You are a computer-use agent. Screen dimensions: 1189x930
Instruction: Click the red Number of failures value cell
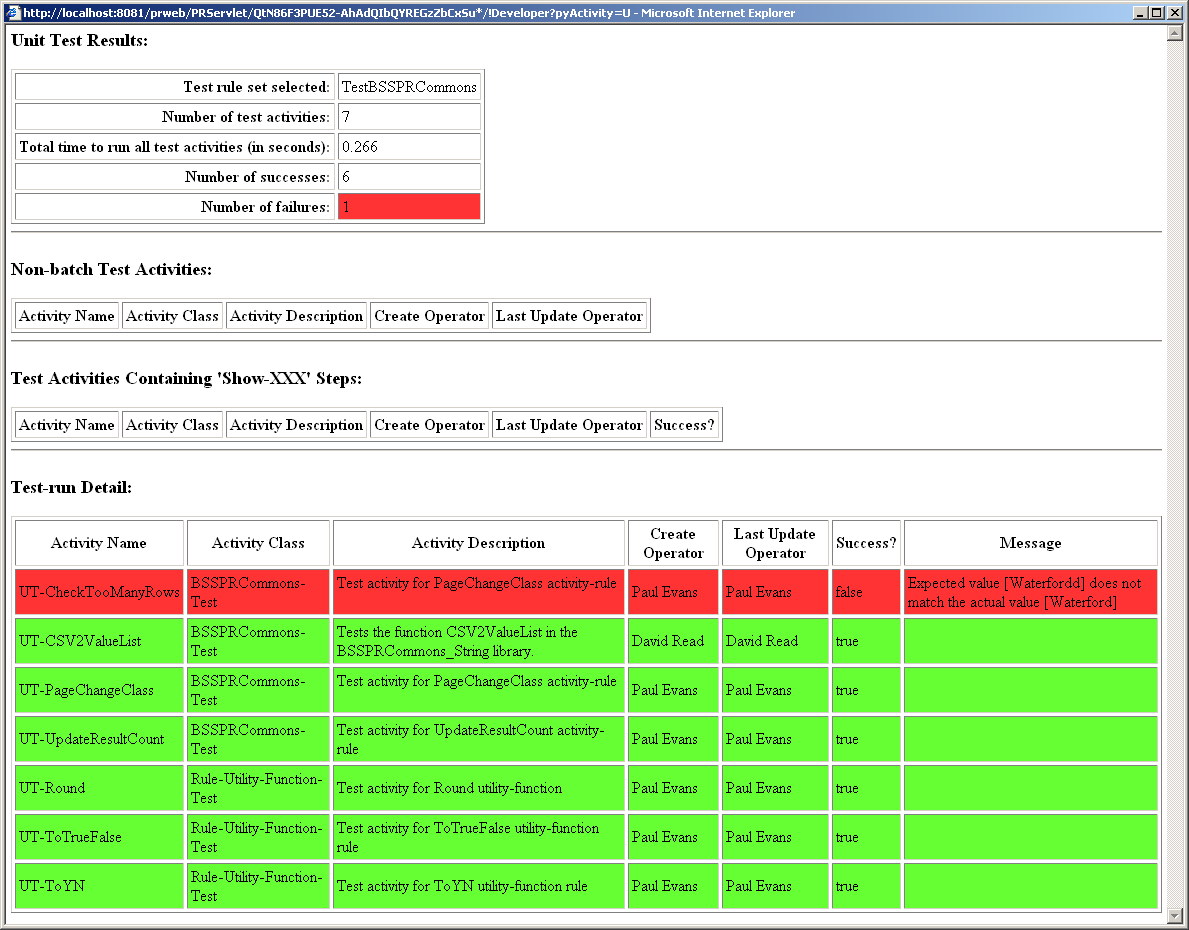click(409, 207)
